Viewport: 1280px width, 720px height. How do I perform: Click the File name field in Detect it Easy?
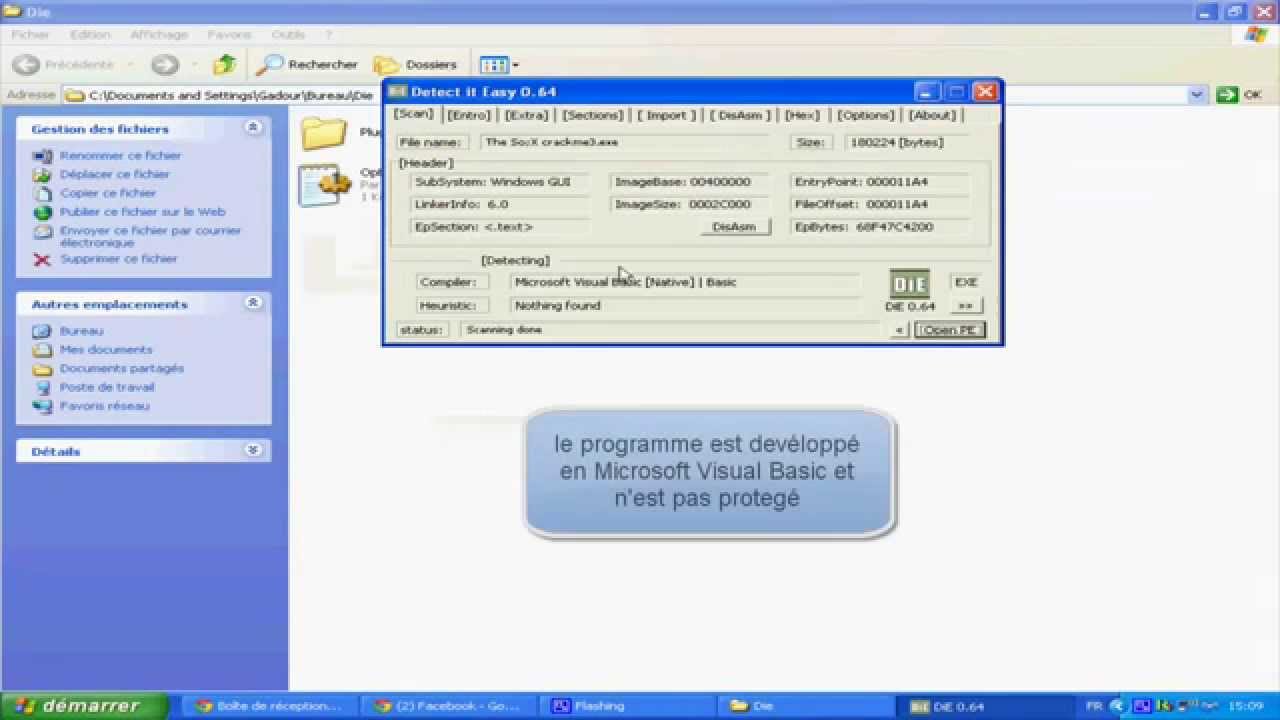coord(627,143)
